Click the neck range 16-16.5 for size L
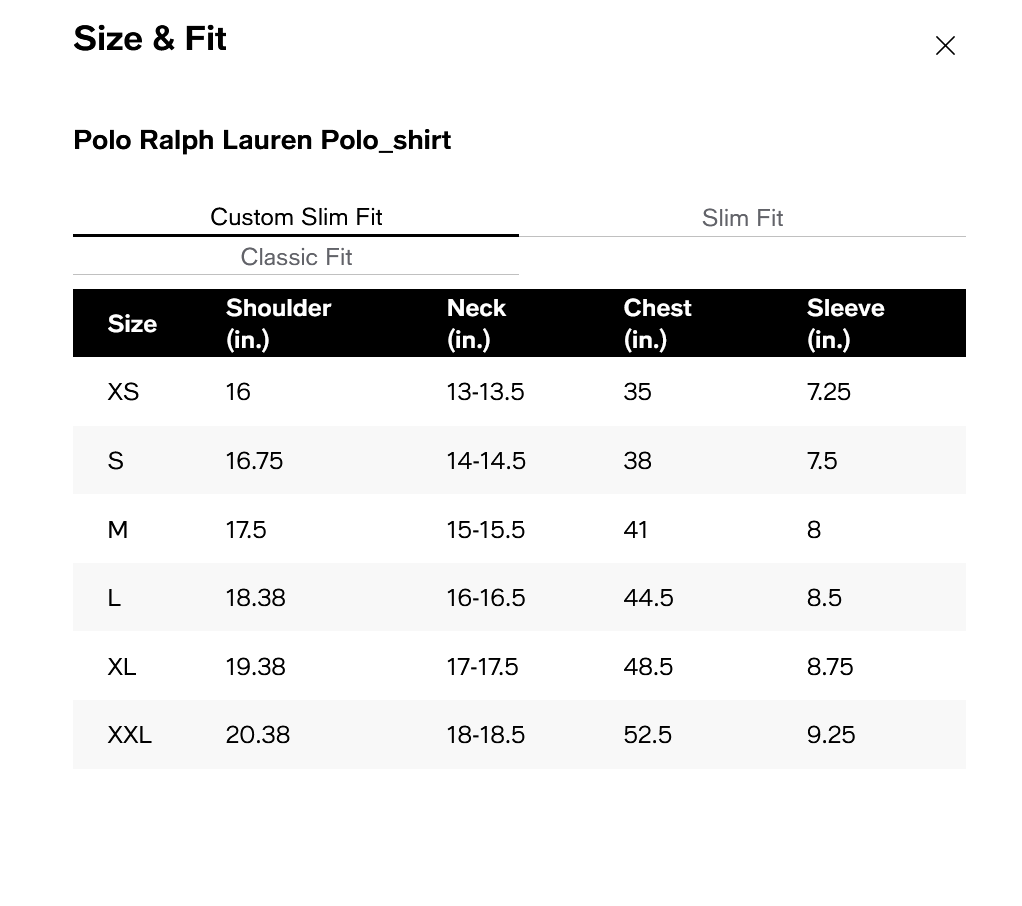This screenshot has width=1022, height=906. (485, 597)
